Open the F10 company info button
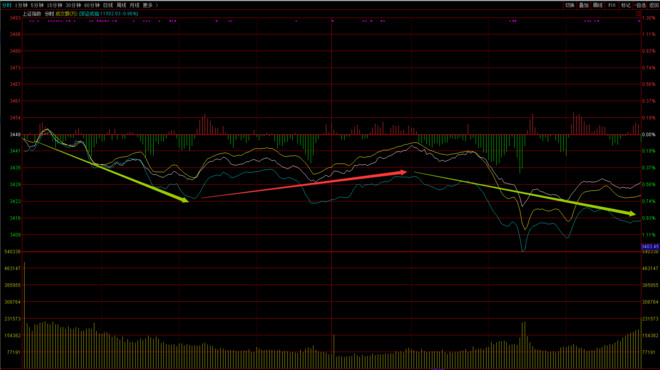This screenshot has width=660, height=370. click(612, 5)
